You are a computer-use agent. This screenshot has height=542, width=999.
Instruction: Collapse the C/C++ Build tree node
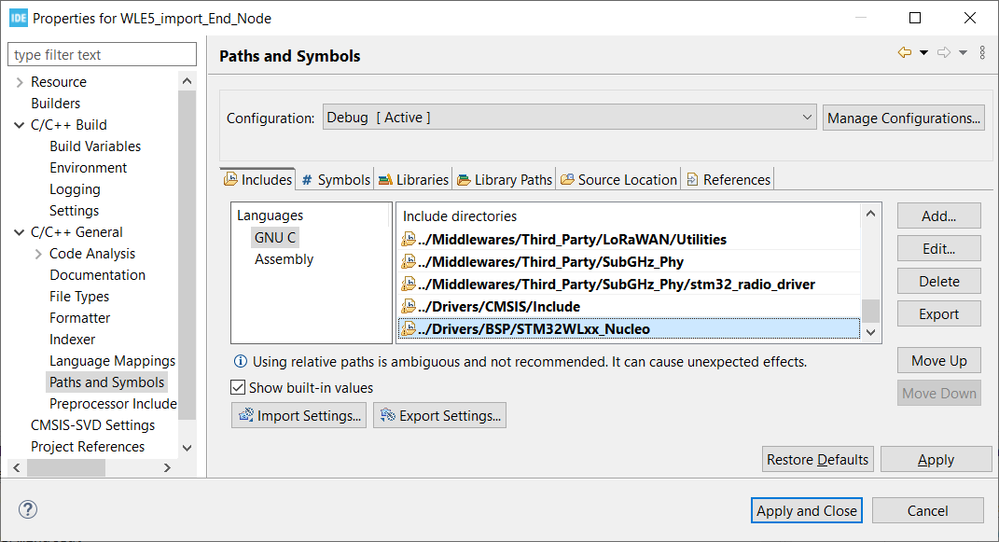[x=20, y=125]
